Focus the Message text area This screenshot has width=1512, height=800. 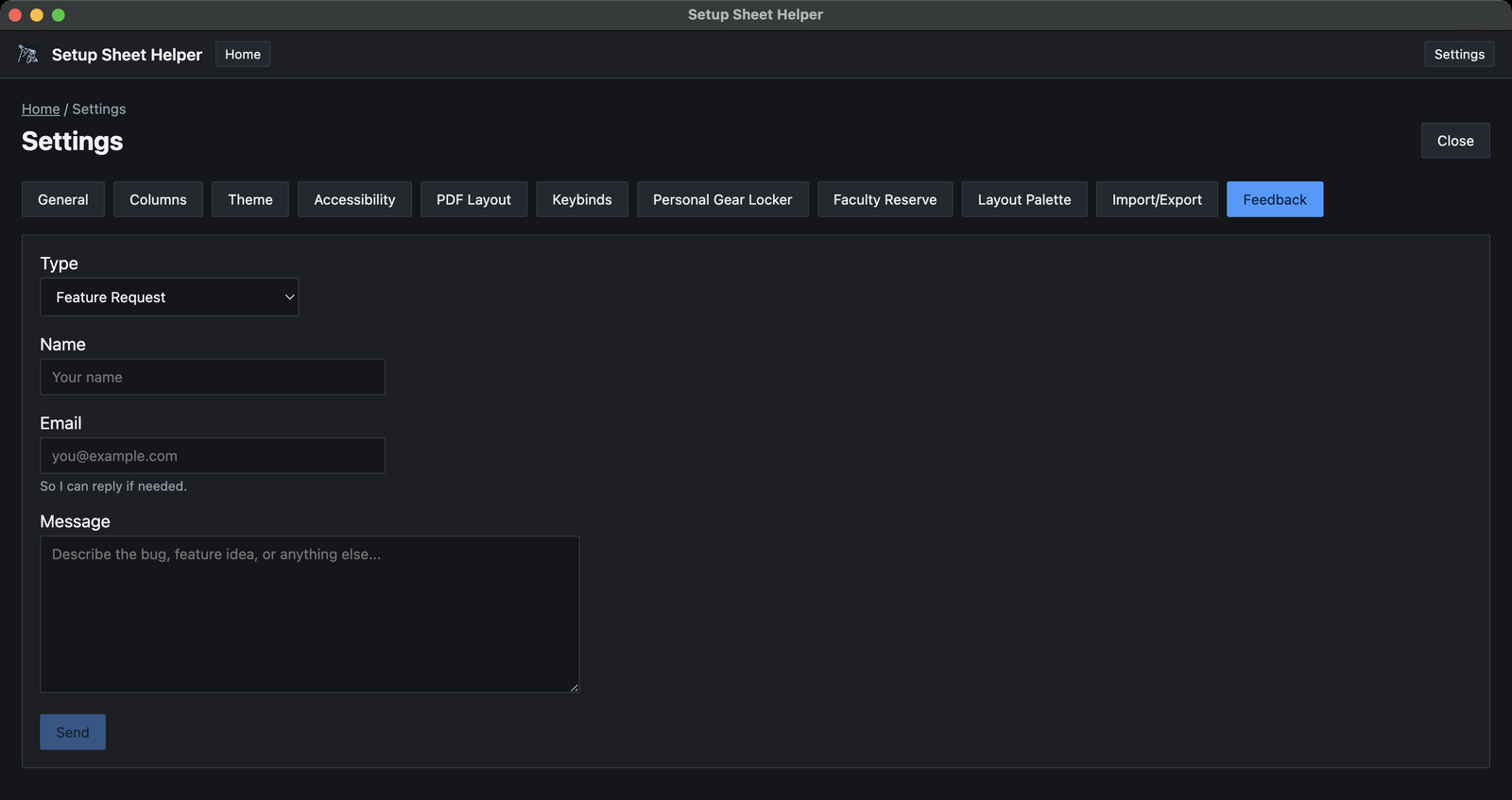pyautogui.click(x=310, y=614)
